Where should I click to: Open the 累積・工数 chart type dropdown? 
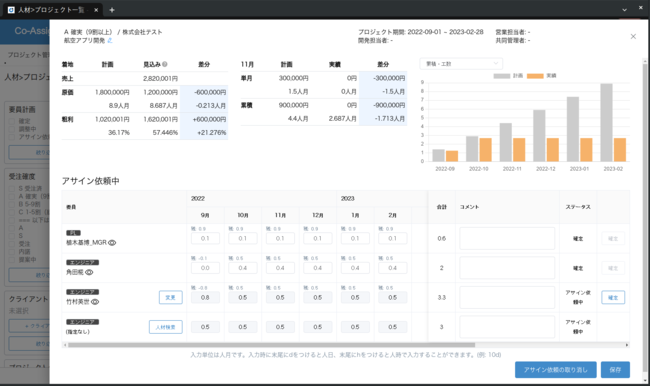click(x=461, y=64)
